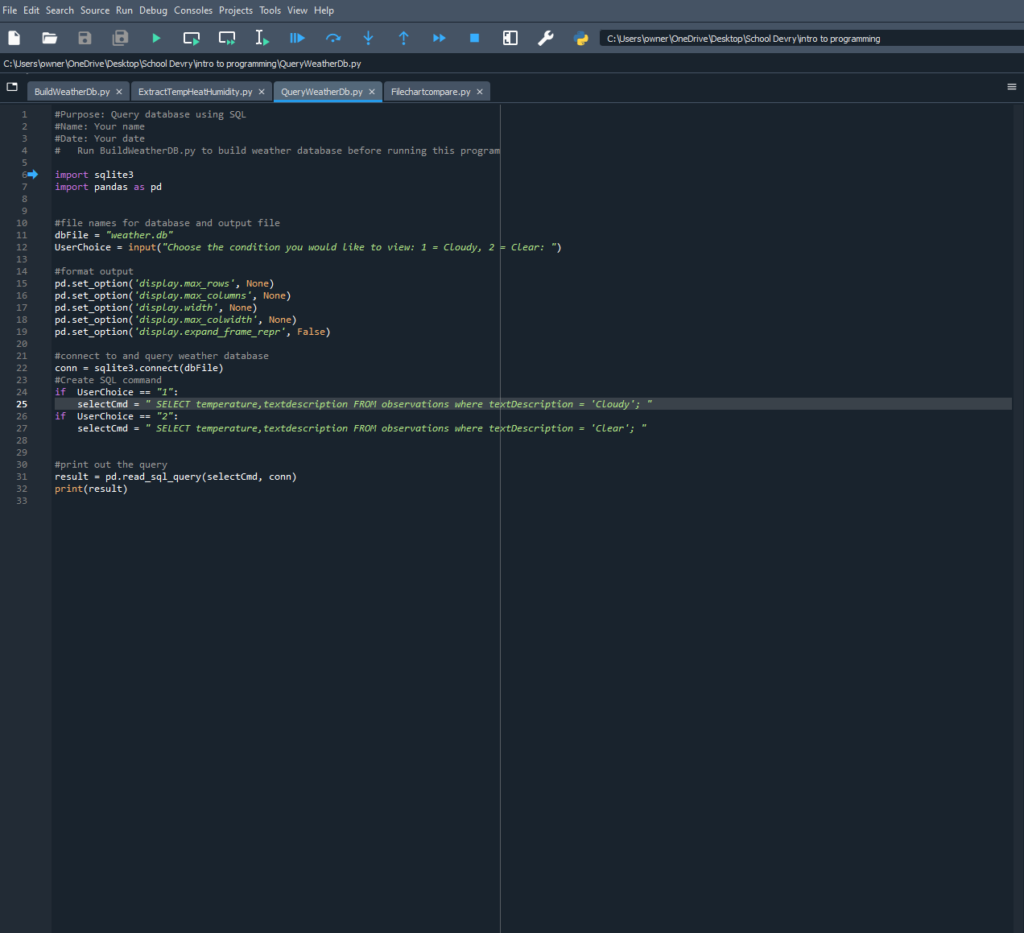
Task: Close the Filechartcompare.py tab
Action: pos(480,92)
